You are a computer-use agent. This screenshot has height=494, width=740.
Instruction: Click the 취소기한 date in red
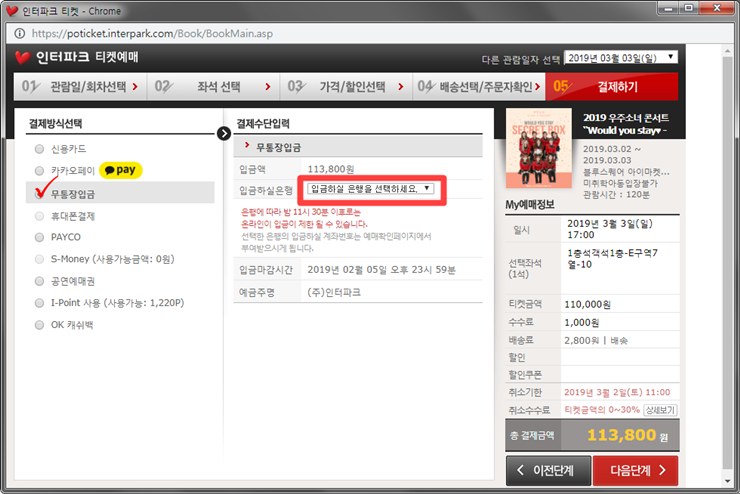point(617,392)
